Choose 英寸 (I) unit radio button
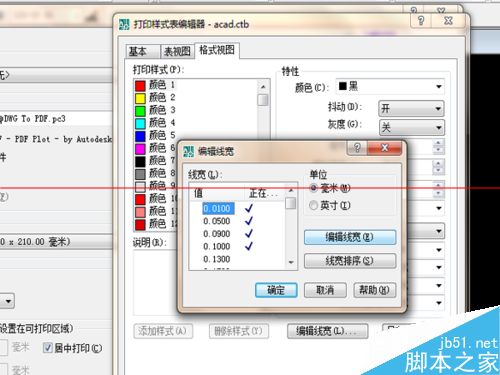The image size is (500, 375). [x=313, y=205]
